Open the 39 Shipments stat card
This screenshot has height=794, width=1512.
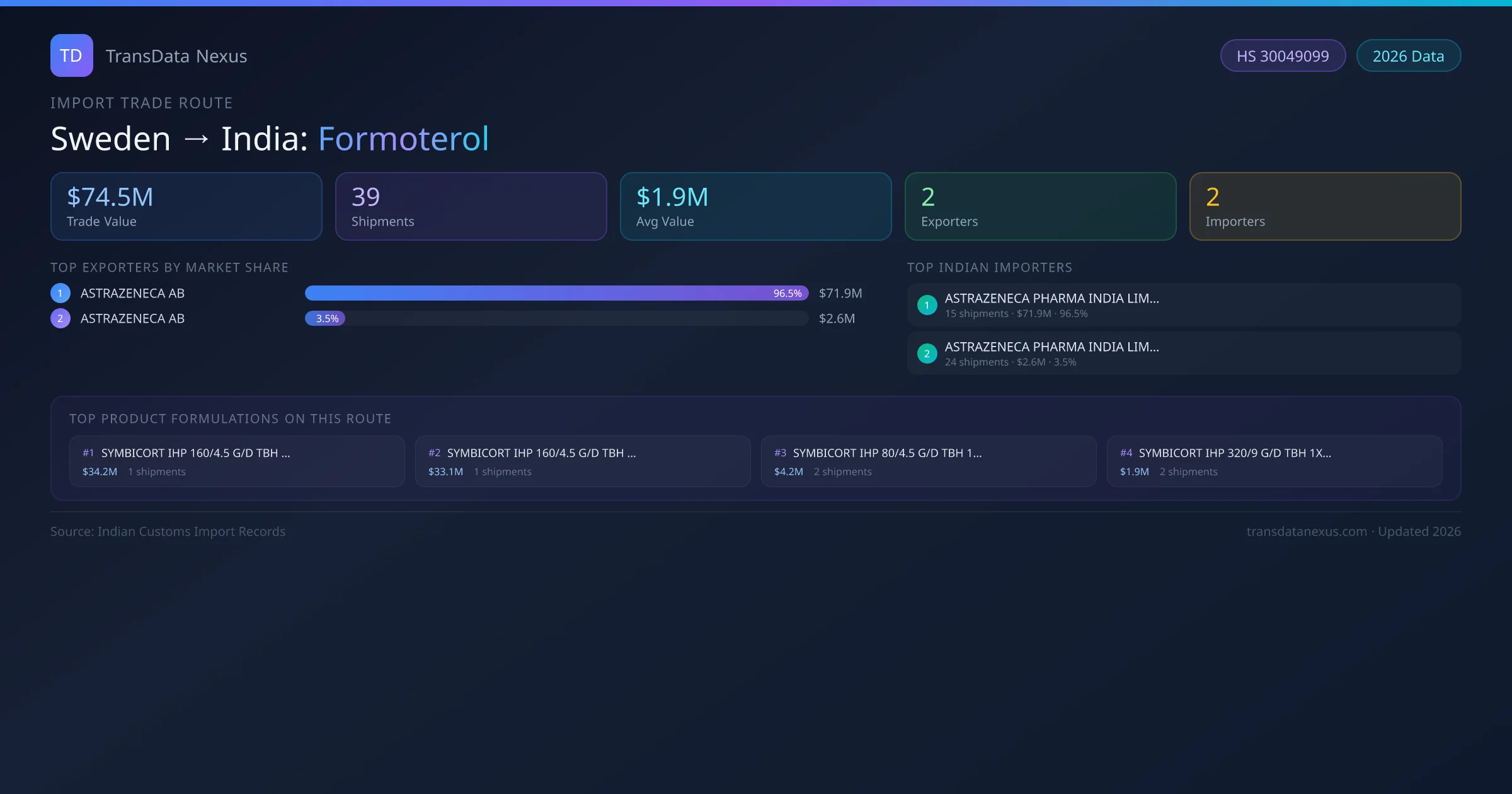(x=471, y=207)
